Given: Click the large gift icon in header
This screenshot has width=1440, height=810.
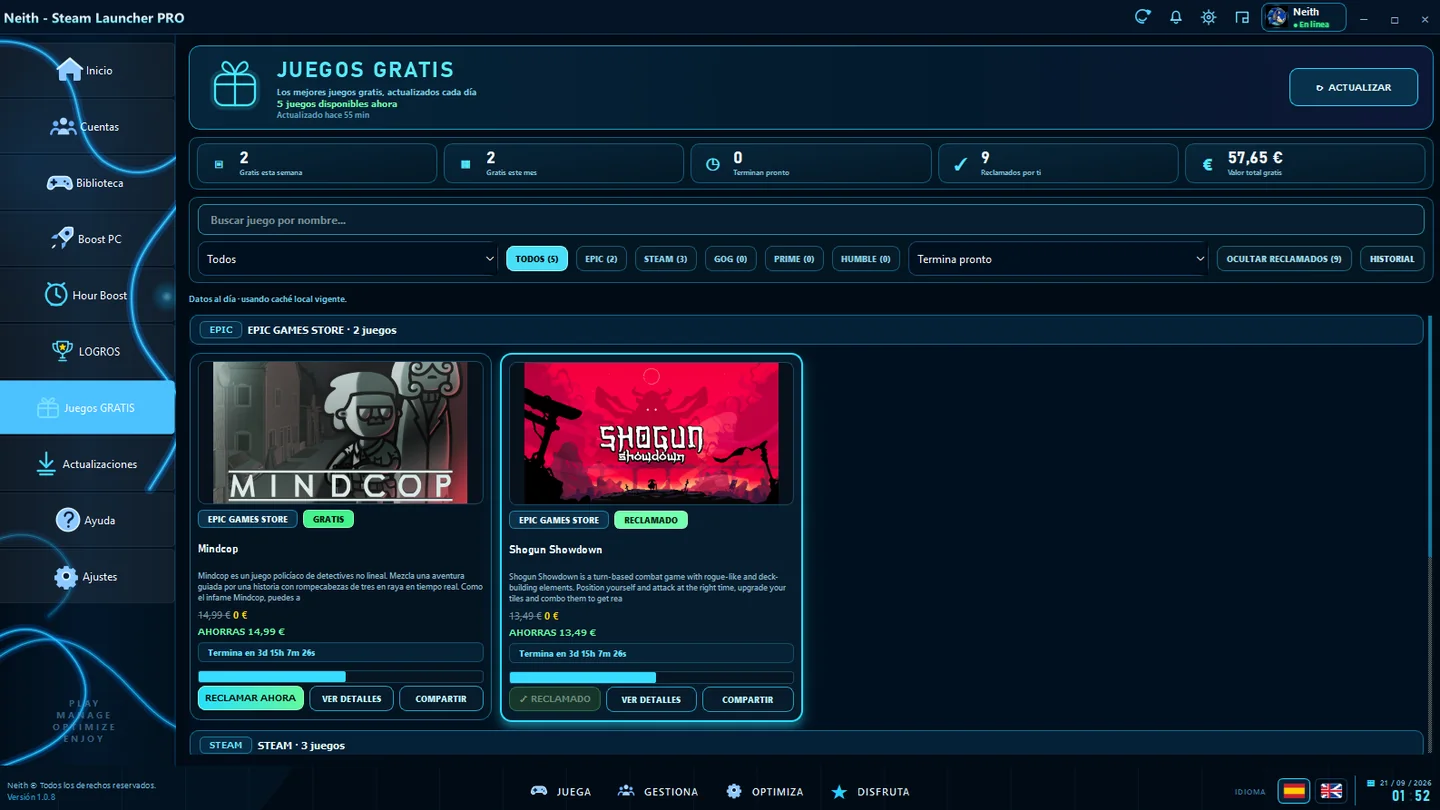Looking at the screenshot, I should (235, 84).
